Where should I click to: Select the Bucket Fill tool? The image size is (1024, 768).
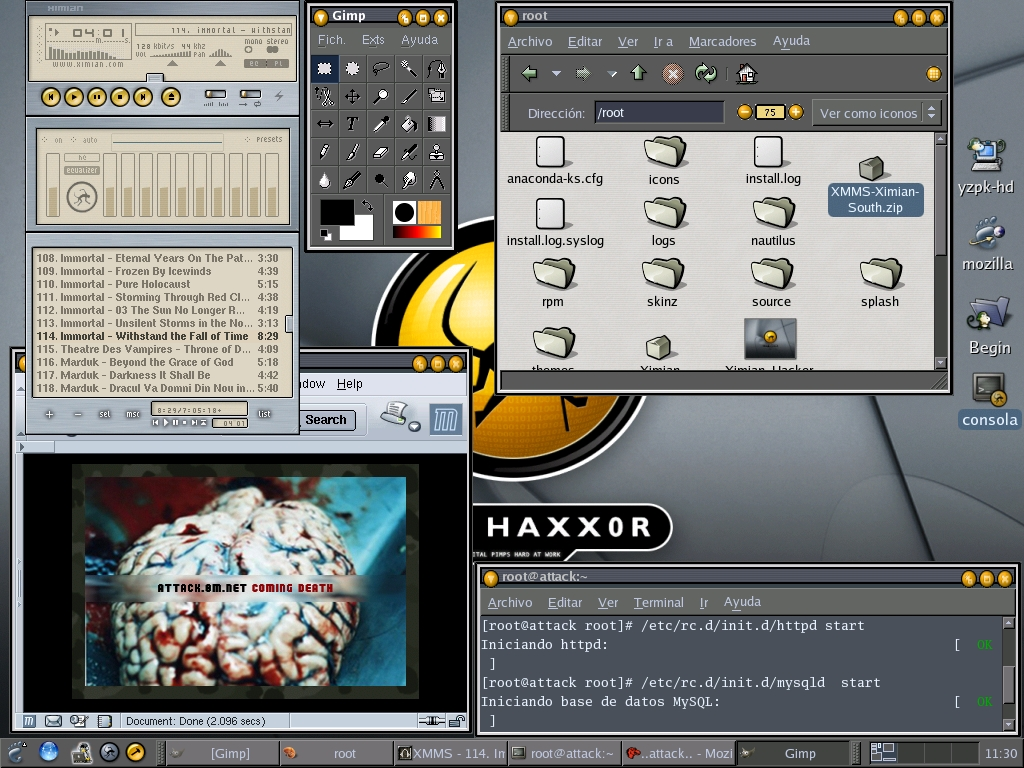408,124
